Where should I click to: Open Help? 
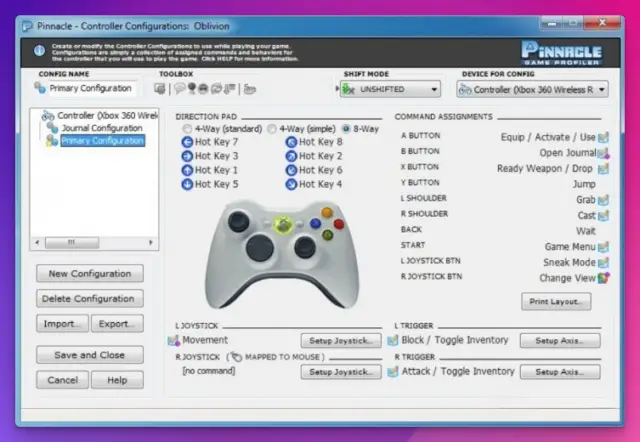pos(117,380)
